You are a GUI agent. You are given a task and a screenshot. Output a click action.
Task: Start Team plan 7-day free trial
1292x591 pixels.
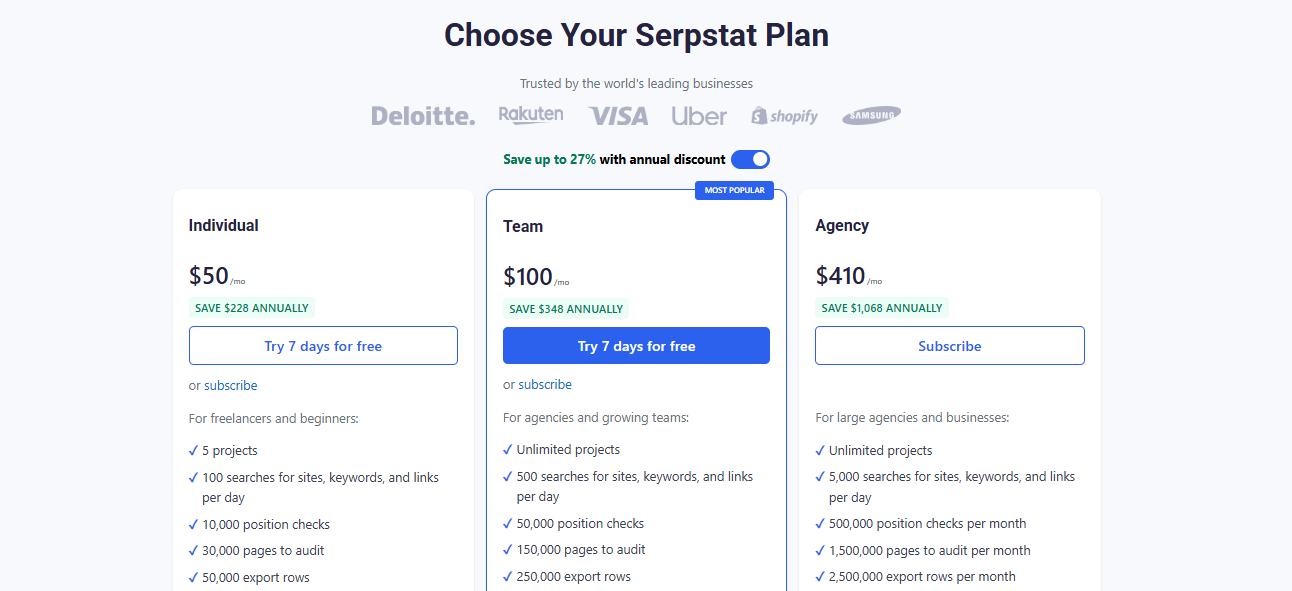636,346
